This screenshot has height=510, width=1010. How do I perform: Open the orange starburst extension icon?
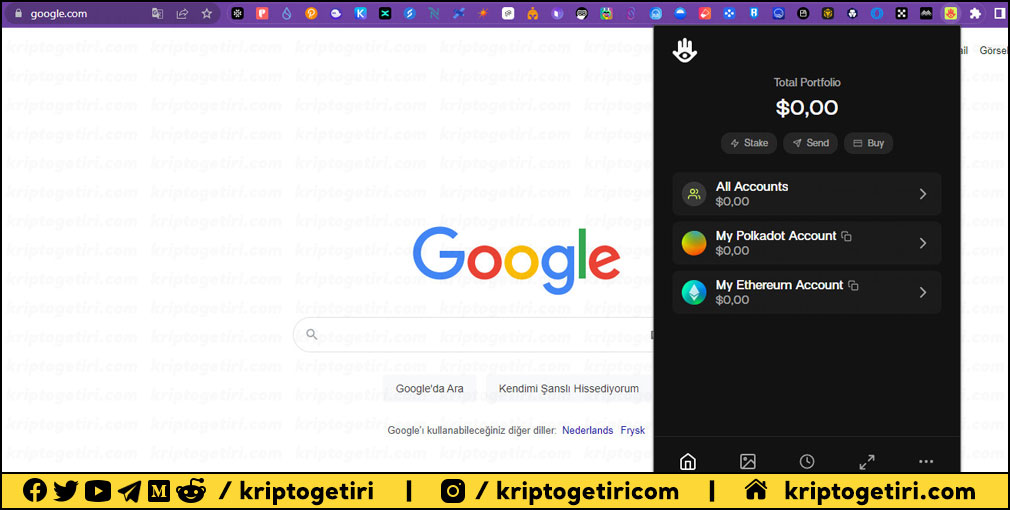483,13
